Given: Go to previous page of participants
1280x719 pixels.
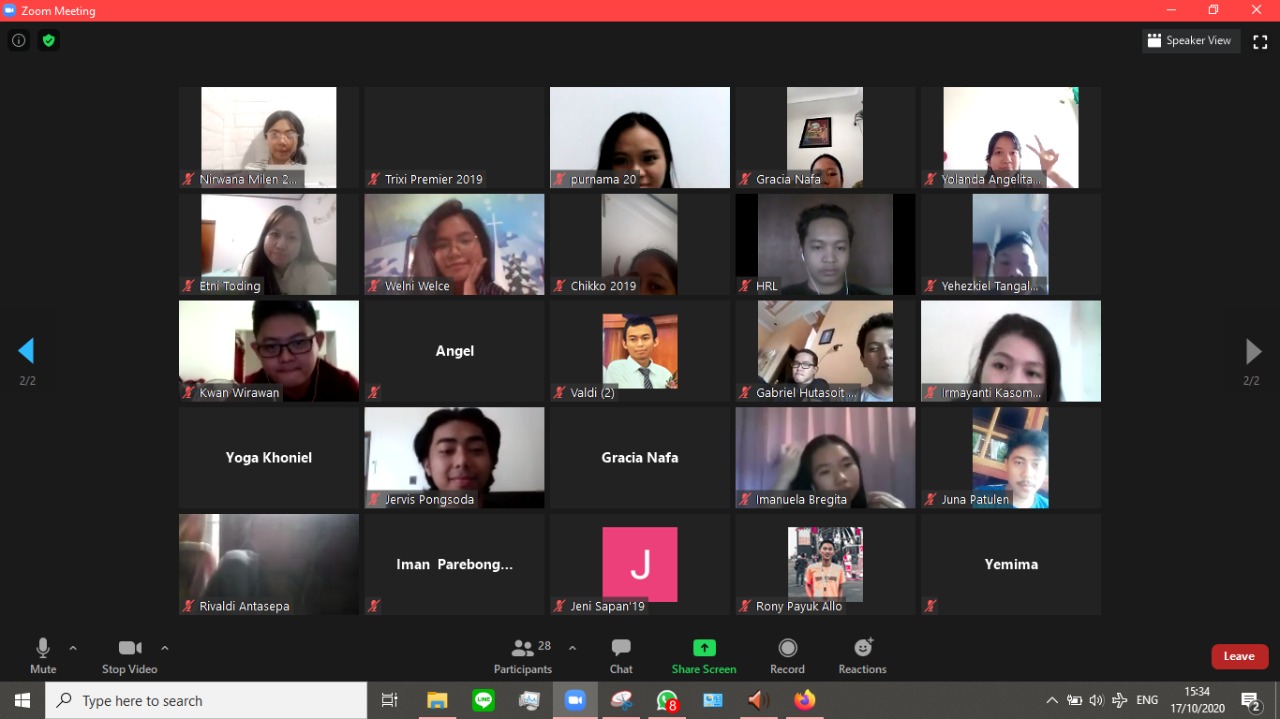Looking at the screenshot, I should point(26,351).
